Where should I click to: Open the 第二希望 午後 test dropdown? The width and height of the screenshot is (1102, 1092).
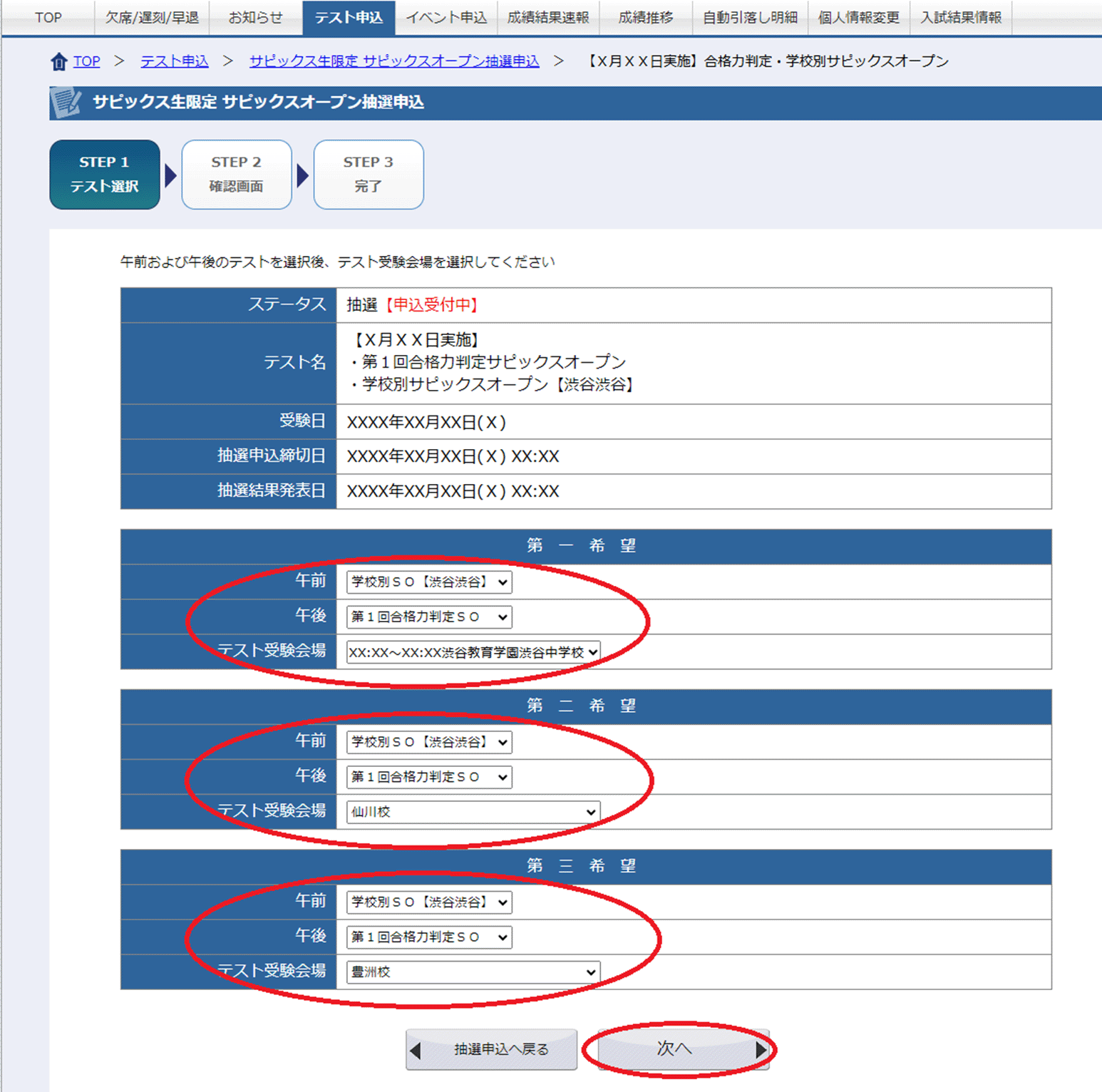point(429,777)
